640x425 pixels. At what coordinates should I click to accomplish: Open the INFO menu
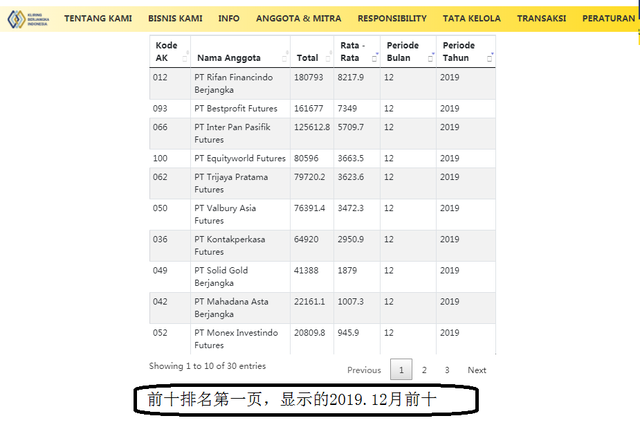(x=229, y=18)
